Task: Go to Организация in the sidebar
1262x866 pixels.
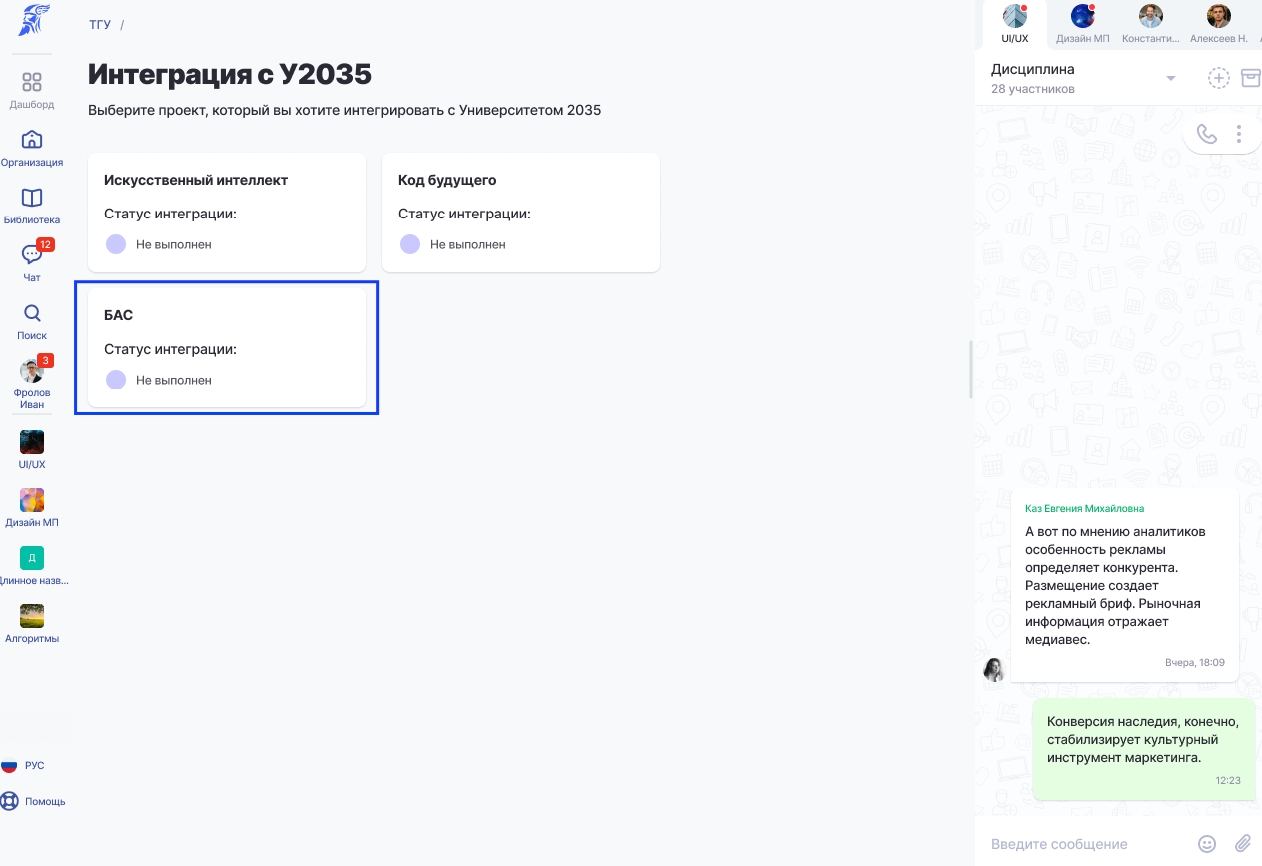Action: [32, 139]
